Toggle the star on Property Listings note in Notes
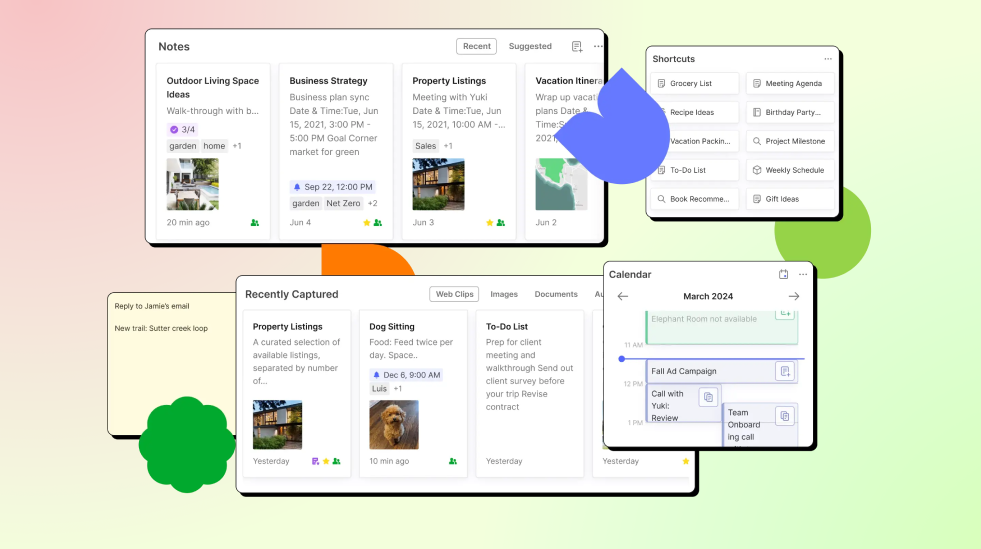Screen dimensions: 981x549 click(489, 223)
